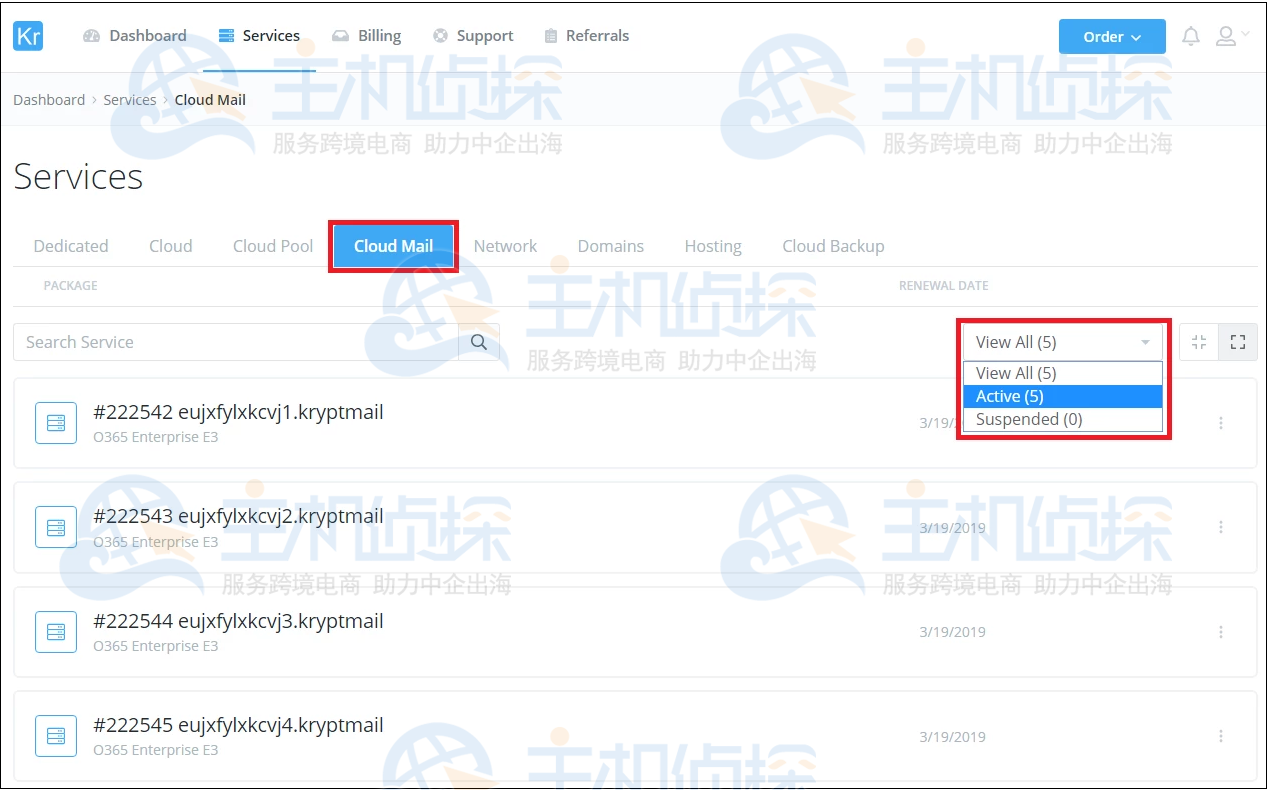The width and height of the screenshot is (1268, 790).
Task: Choose View All (5) option in list
Action: tap(1063, 373)
